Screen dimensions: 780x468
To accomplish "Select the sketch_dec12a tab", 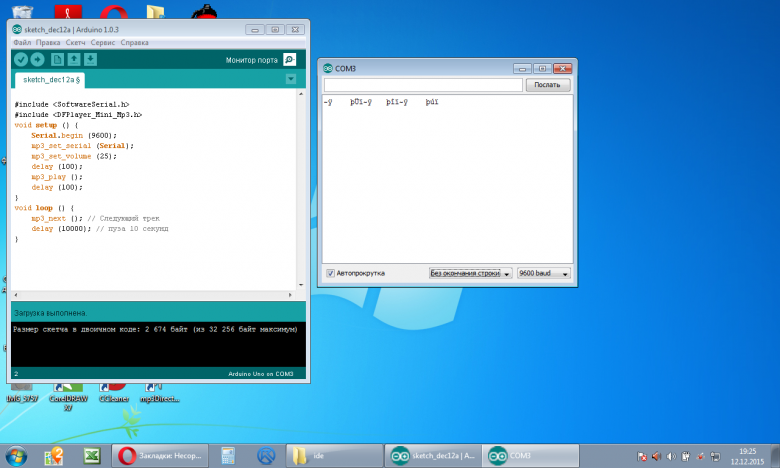I will (x=50, y=79).
